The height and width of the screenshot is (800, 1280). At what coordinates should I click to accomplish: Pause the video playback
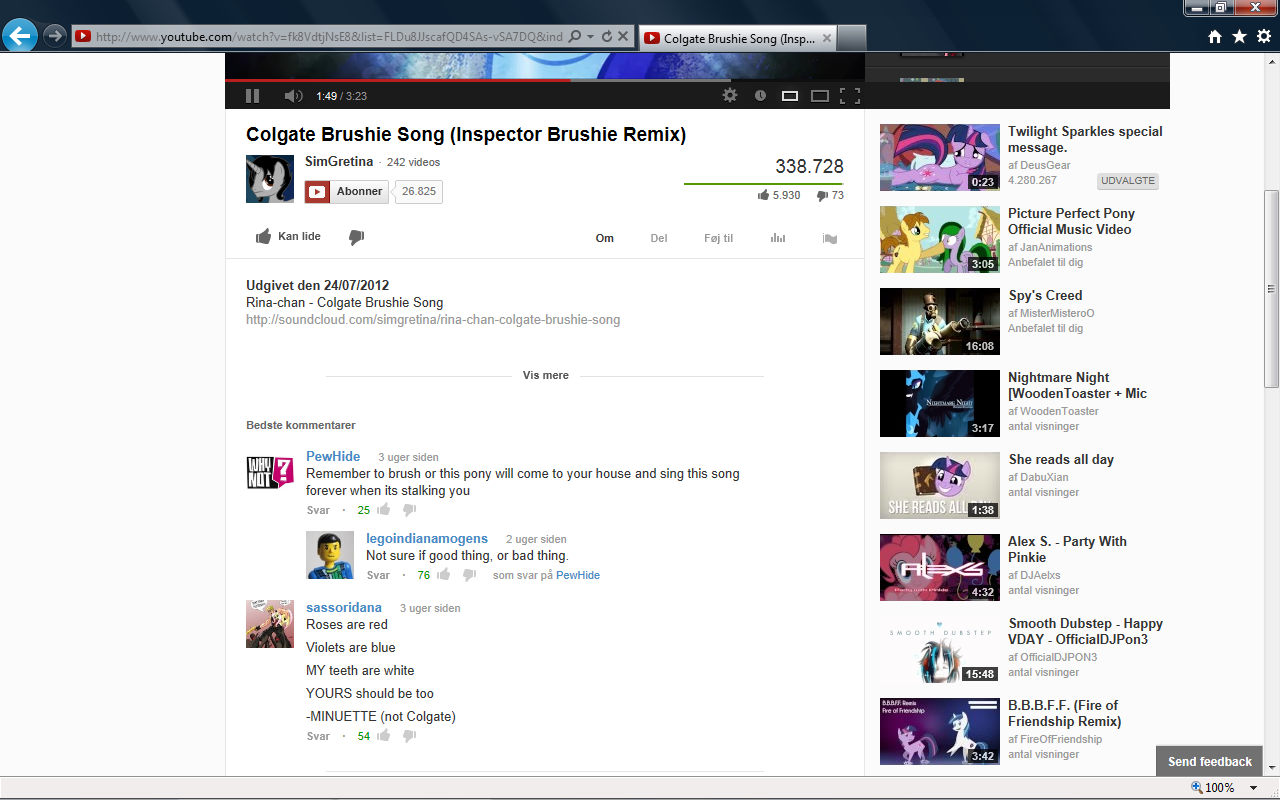[252, 96]
